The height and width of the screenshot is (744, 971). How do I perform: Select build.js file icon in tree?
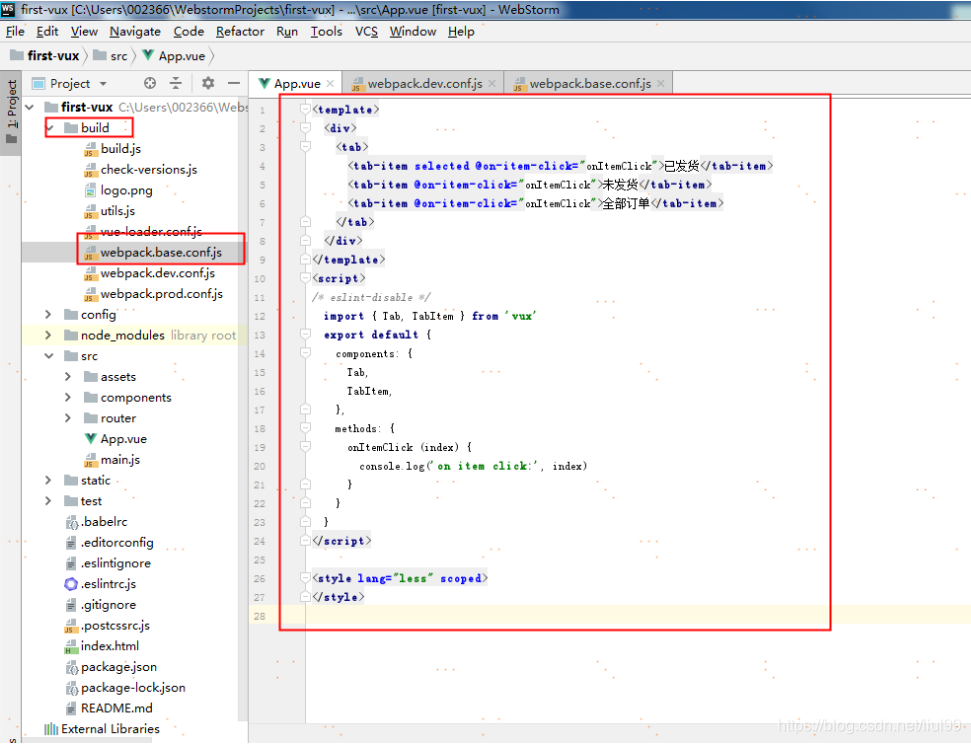click(90, 149)
